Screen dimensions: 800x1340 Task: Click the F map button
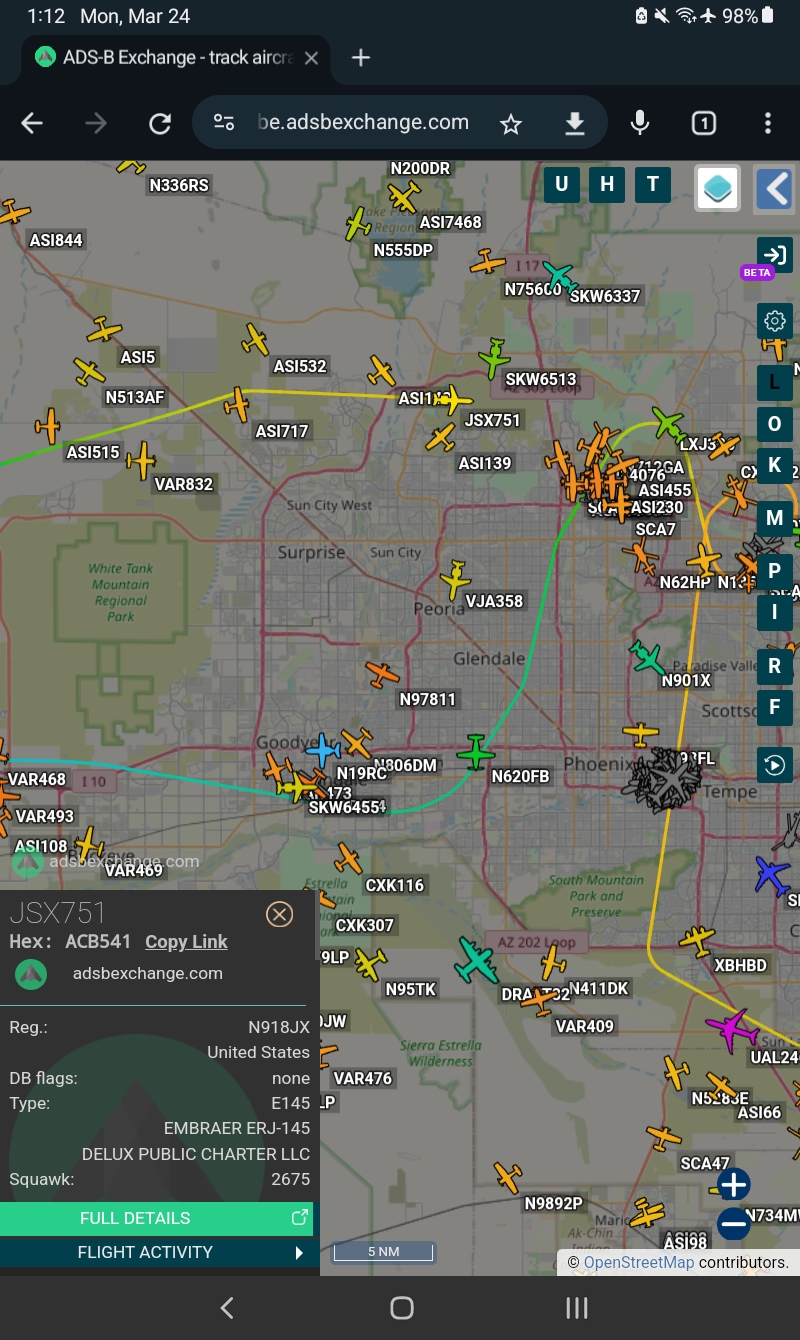point(774,708)
